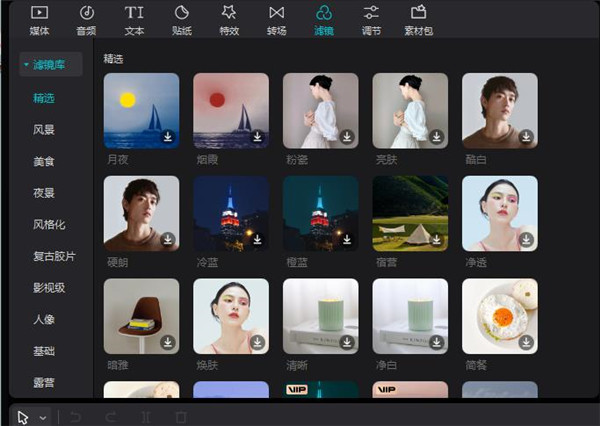Open the 特效 effects star icon
Image resolution: width=600 pixels, height=426 pixels.
click(x=229, y=13)
